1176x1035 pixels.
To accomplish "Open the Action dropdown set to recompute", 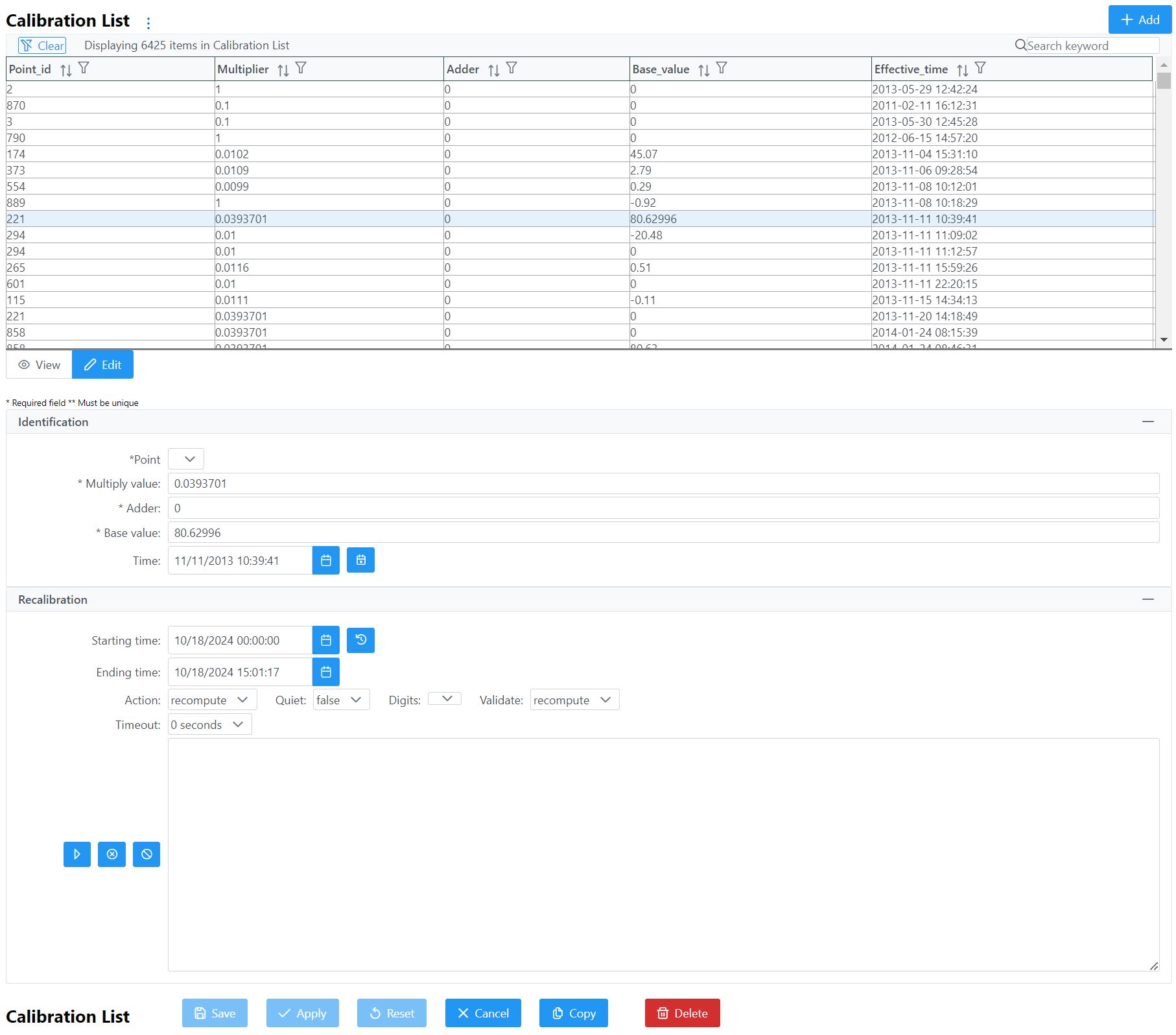I will [x=212, y=700].
